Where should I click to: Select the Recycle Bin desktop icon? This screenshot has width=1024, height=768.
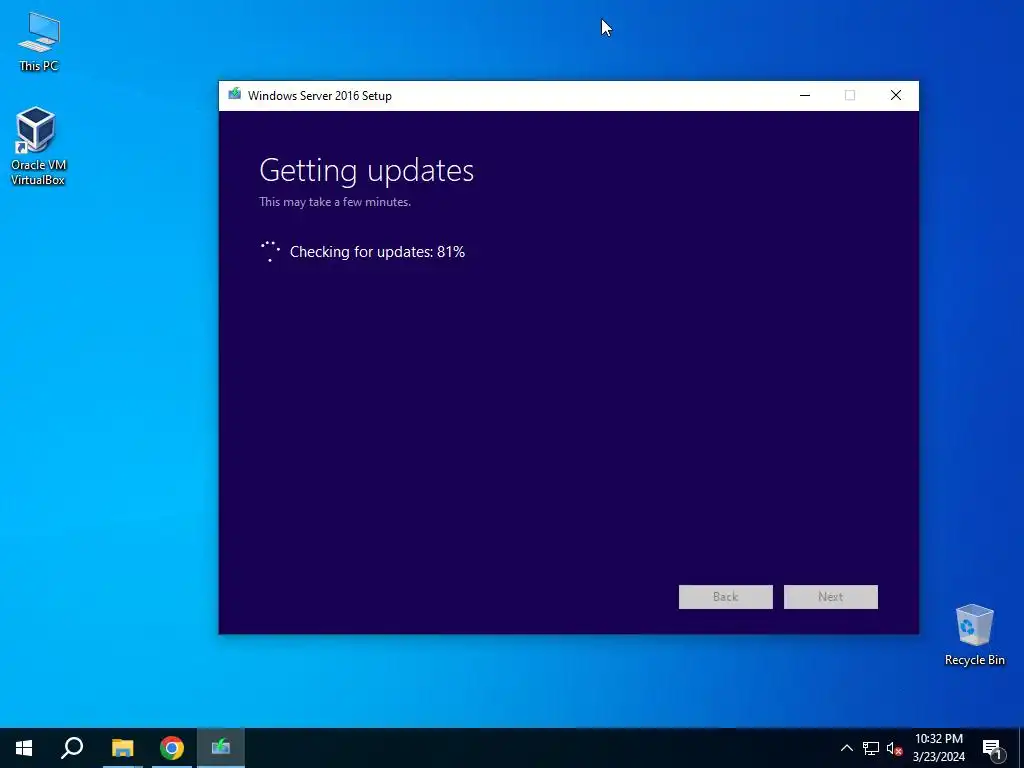[974, 634]
